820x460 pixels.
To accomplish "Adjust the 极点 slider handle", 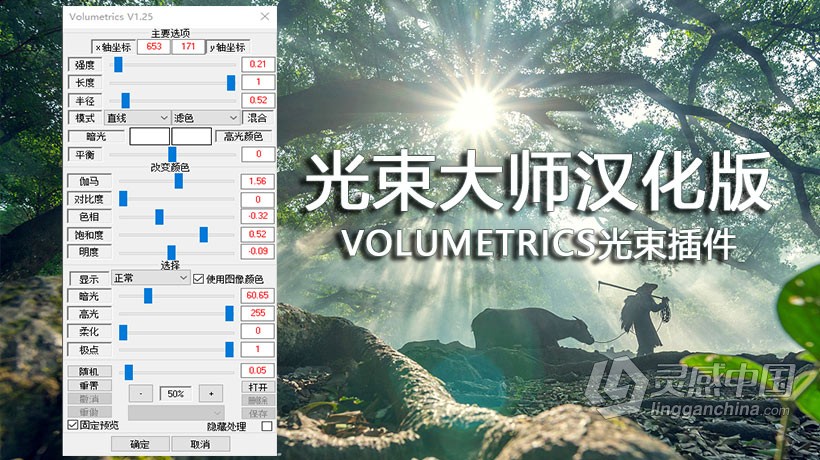I will (x=229, y=350).
